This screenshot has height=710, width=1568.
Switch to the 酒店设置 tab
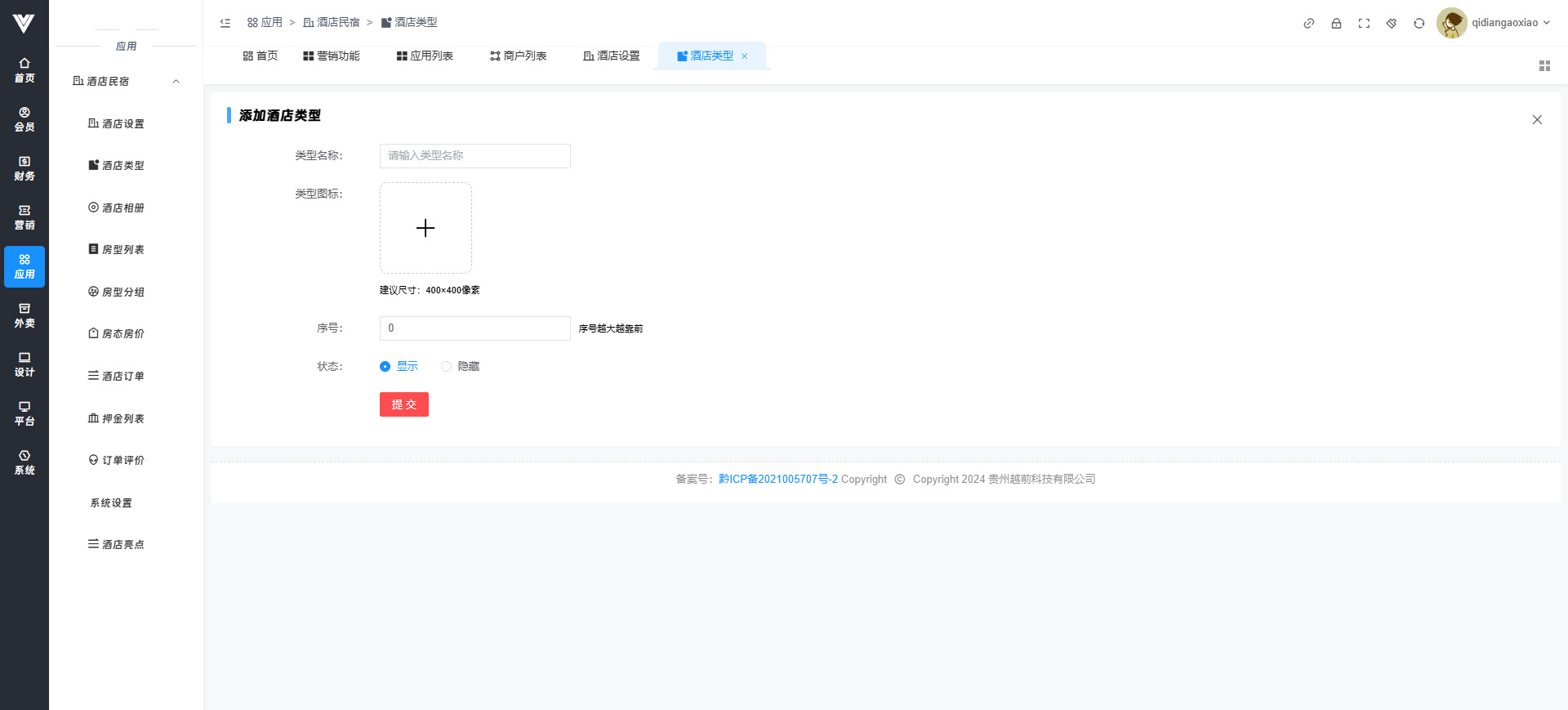pyautogui.click(x=612, y=56)
